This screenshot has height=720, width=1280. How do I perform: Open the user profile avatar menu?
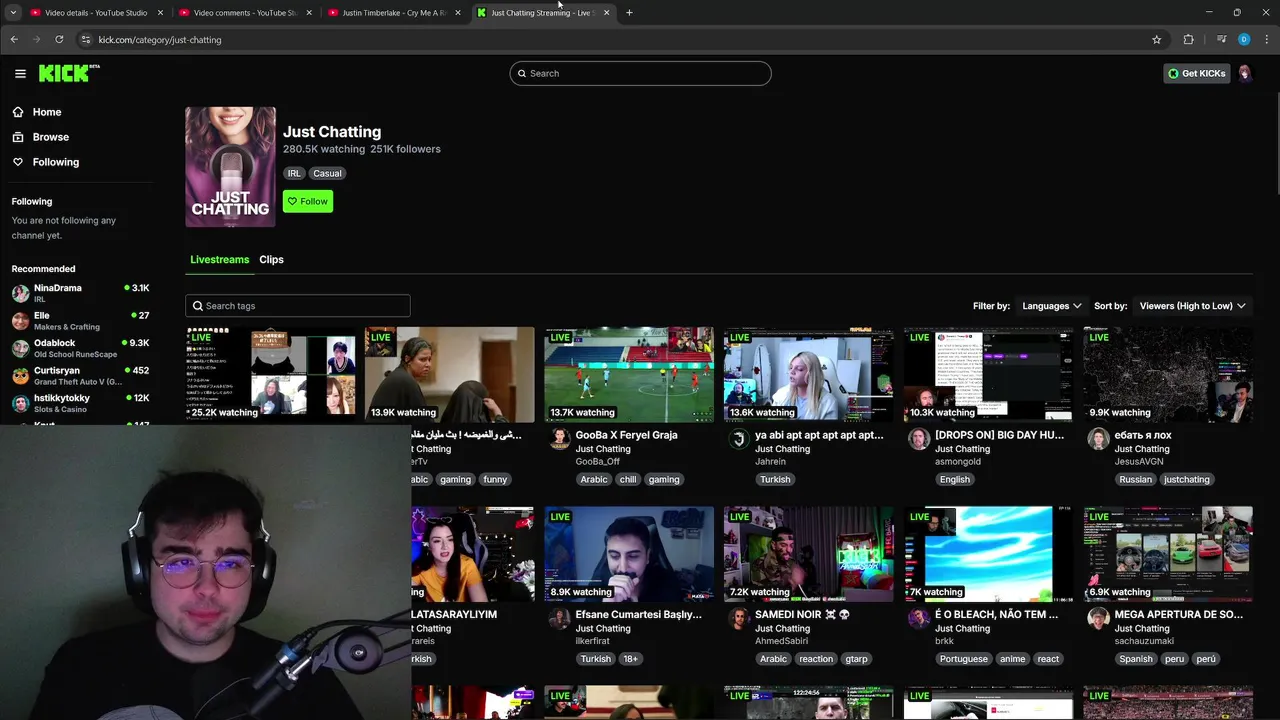click(1245, 73)
